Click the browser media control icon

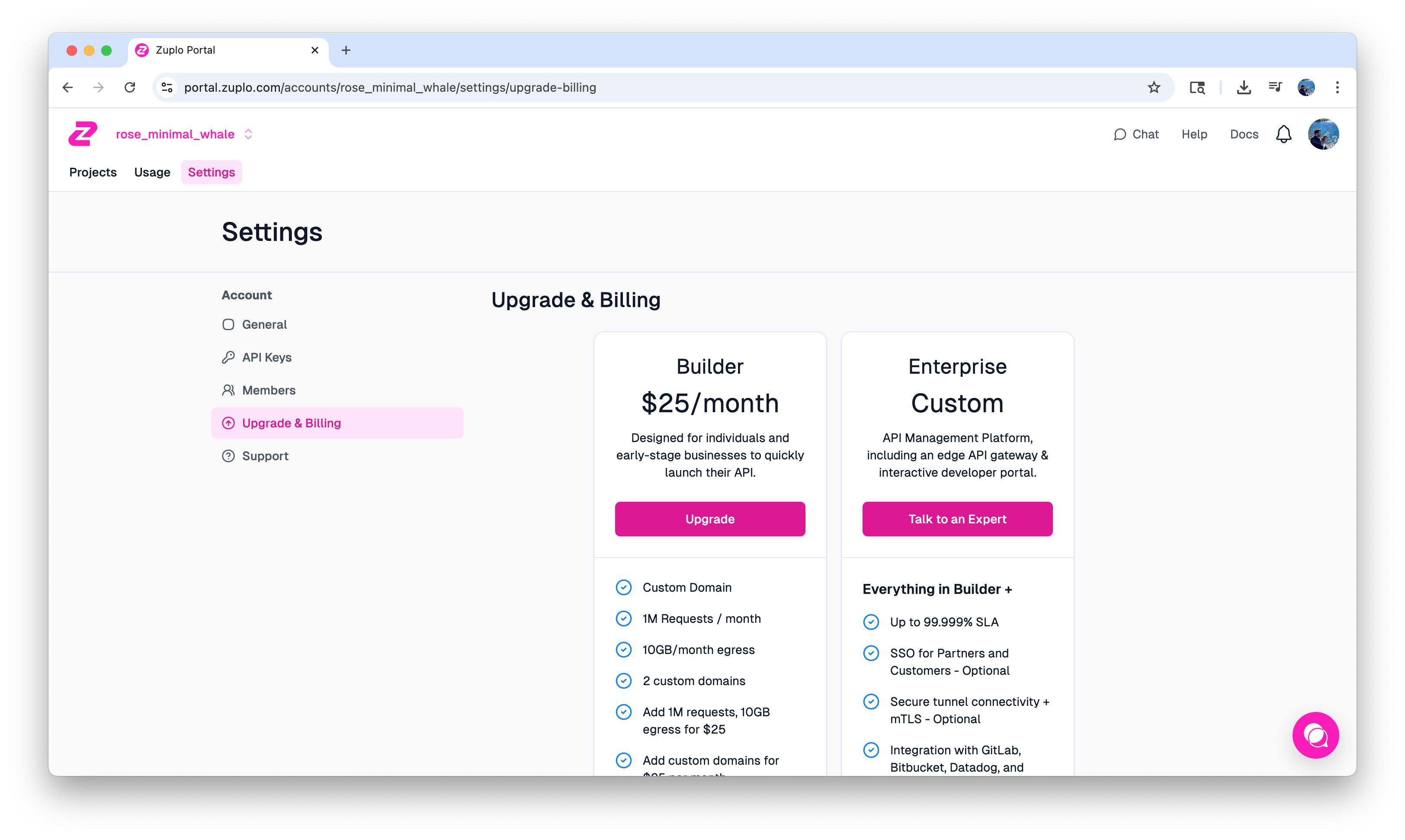(x=1275, y=87)
